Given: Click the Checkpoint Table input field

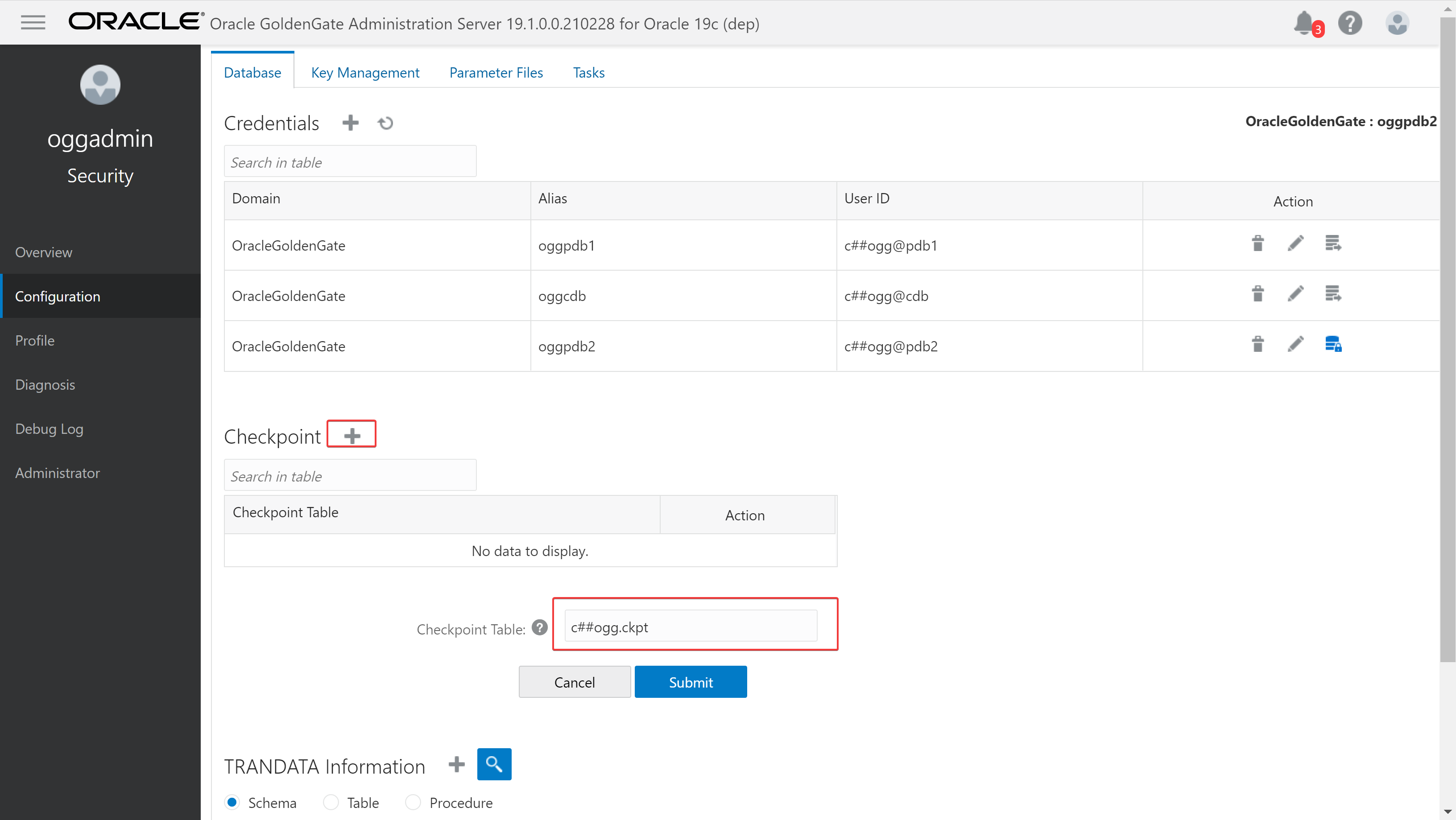Looking at the screenshot, I should point(690,626).
